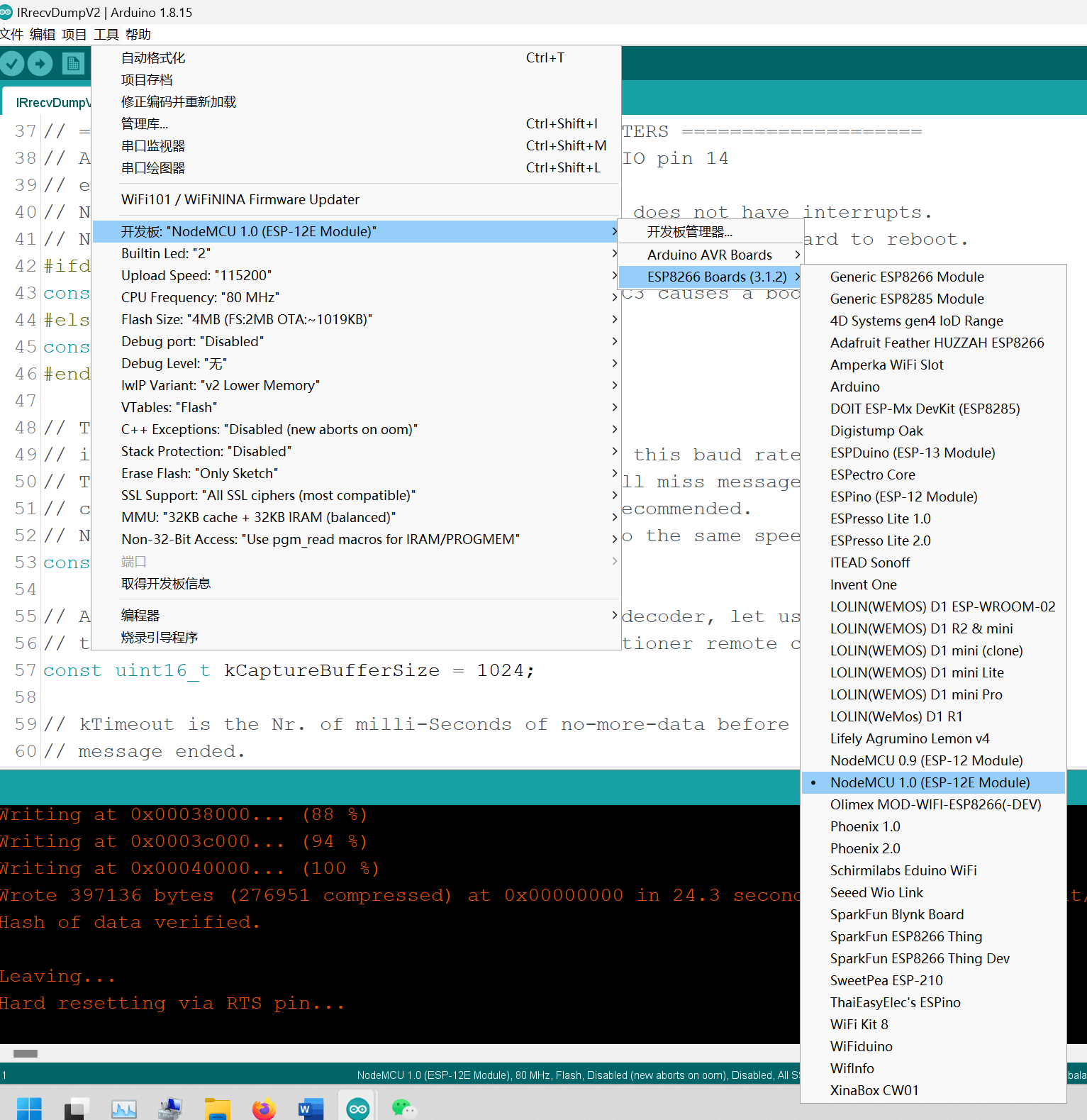This screenshot has width=1087, height=1120.
Task: Open the 工具 menu
Action: [106, 34]
